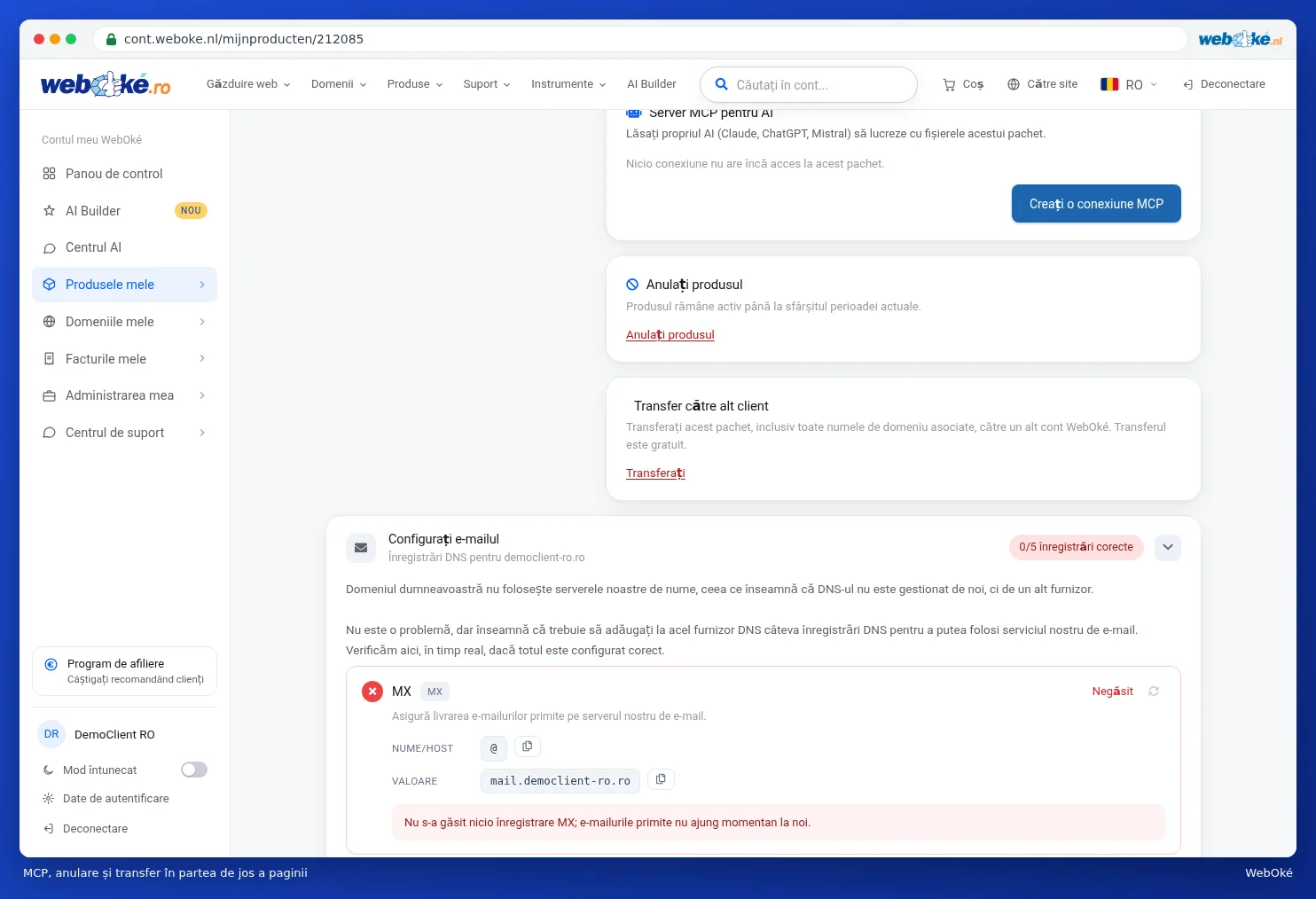Focus the Căutați în cont search field
The image size is (1316, 899).
coord(809,84)
